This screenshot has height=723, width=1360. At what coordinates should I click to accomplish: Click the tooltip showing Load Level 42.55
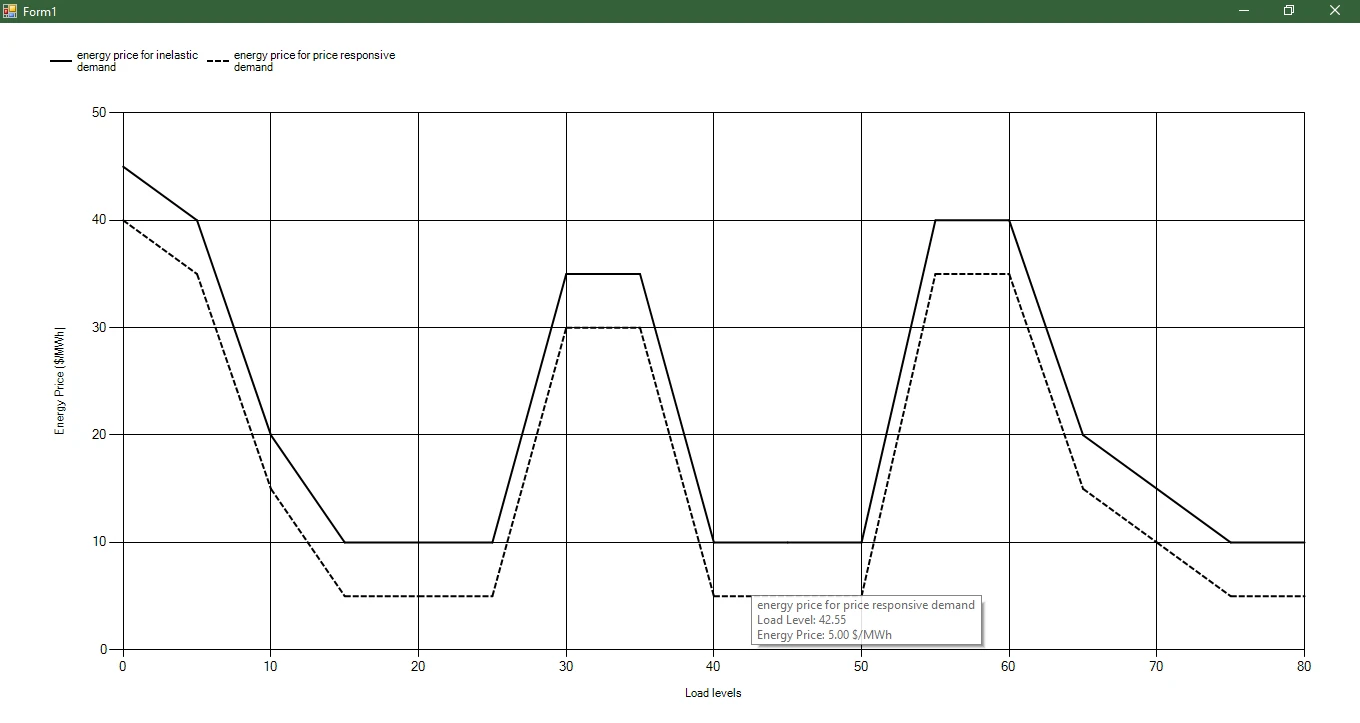pos(866,620)
